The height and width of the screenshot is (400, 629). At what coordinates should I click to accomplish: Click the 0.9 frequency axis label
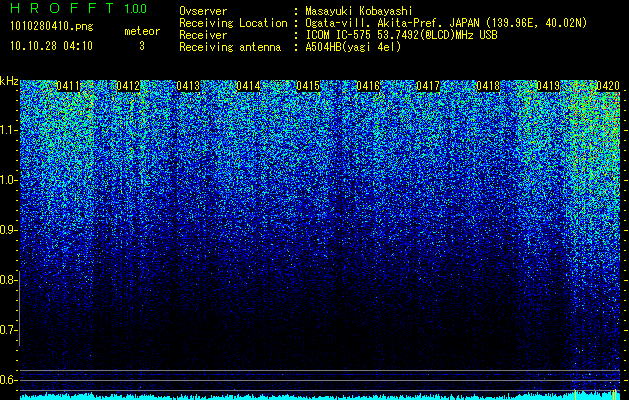pos(7,230)
